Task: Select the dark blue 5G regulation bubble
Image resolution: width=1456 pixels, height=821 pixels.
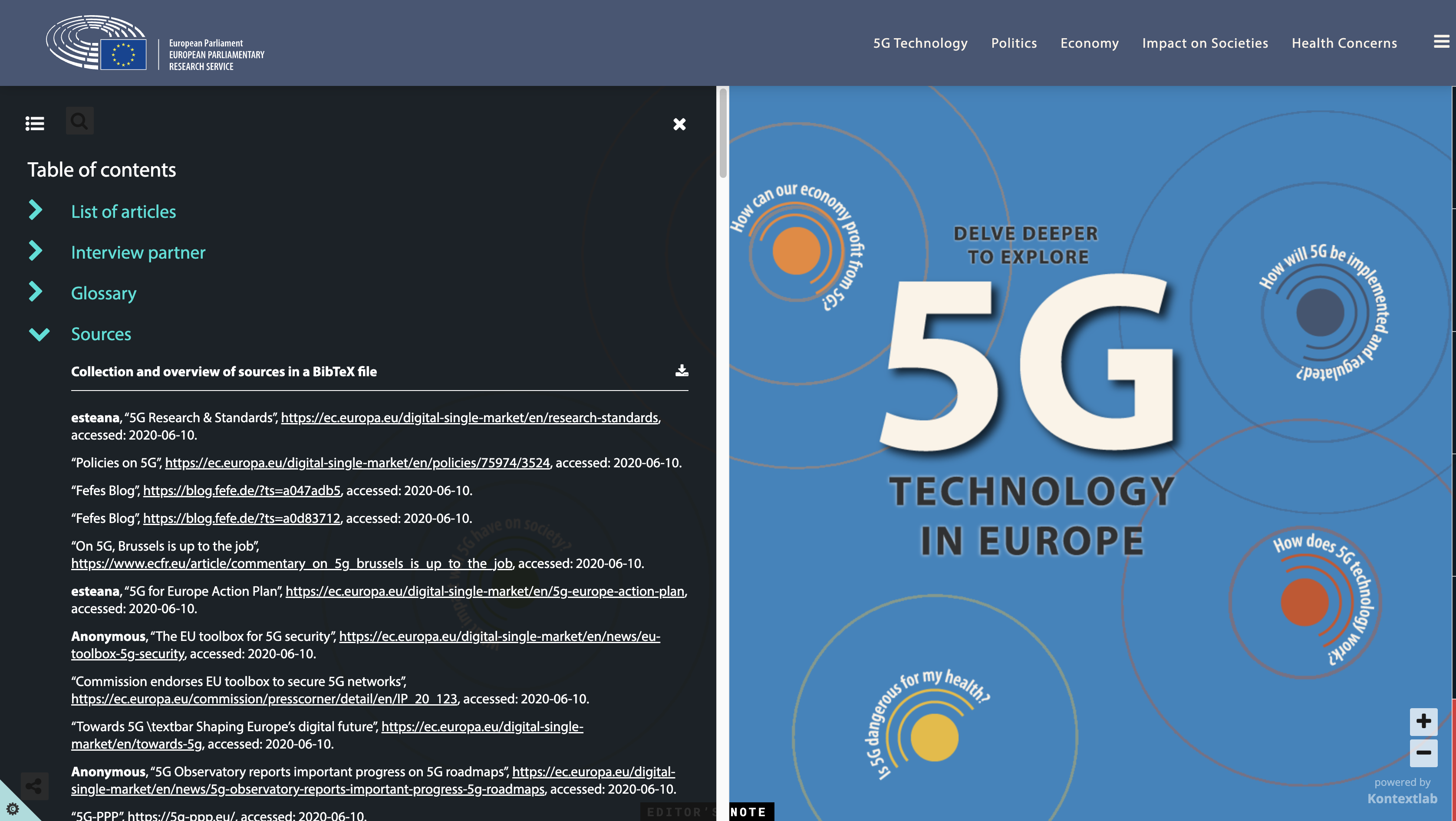Action: pyautogui.click(x=1320, y=312)
